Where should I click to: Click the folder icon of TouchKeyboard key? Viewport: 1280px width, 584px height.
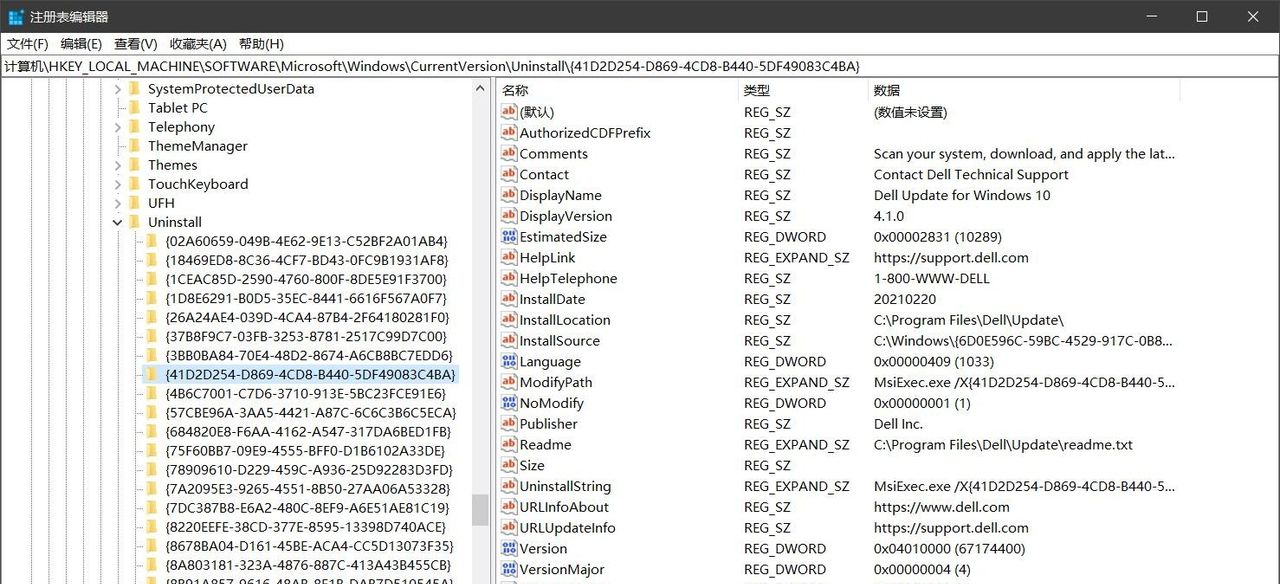[x=135, y=184]
